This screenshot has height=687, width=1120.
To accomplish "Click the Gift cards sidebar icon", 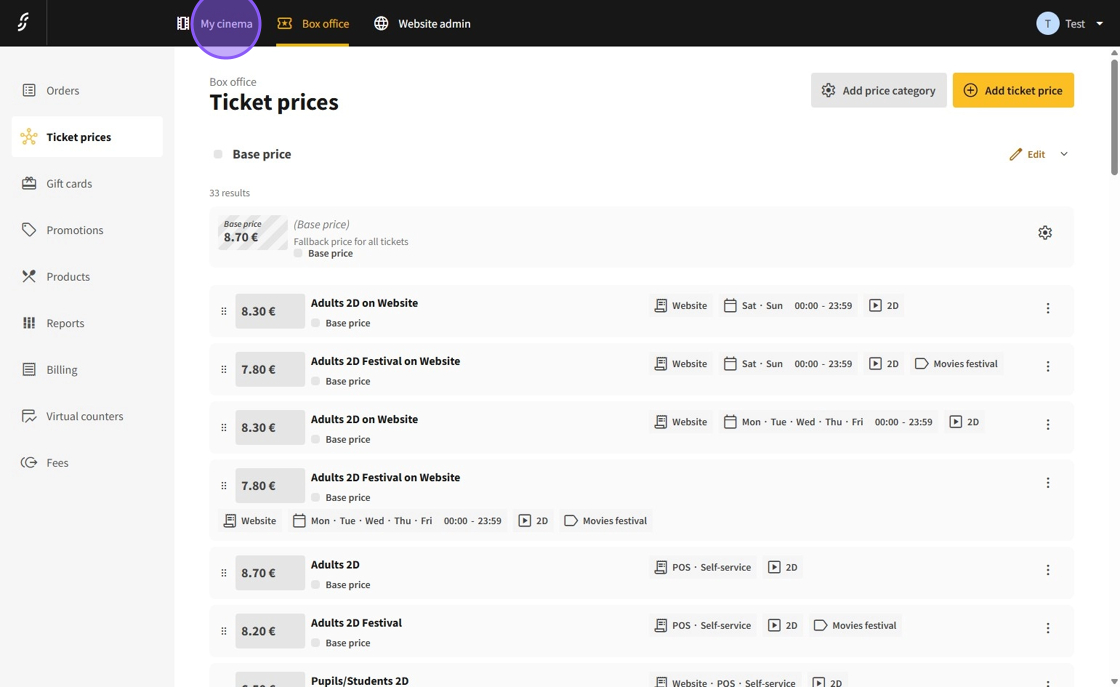I will 29,183.
